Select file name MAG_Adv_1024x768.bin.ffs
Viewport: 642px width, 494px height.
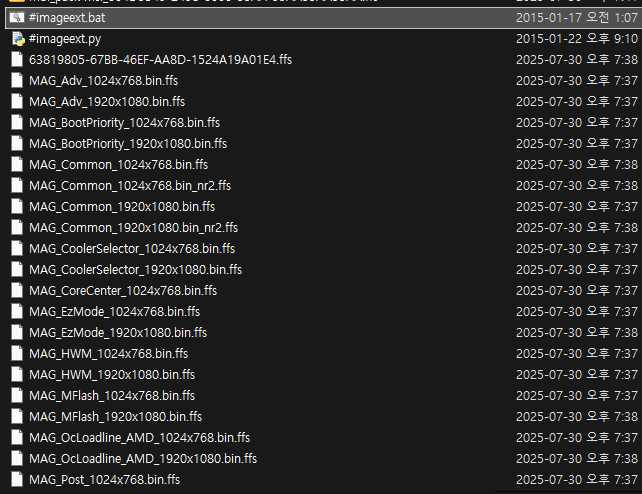[104, 81]
